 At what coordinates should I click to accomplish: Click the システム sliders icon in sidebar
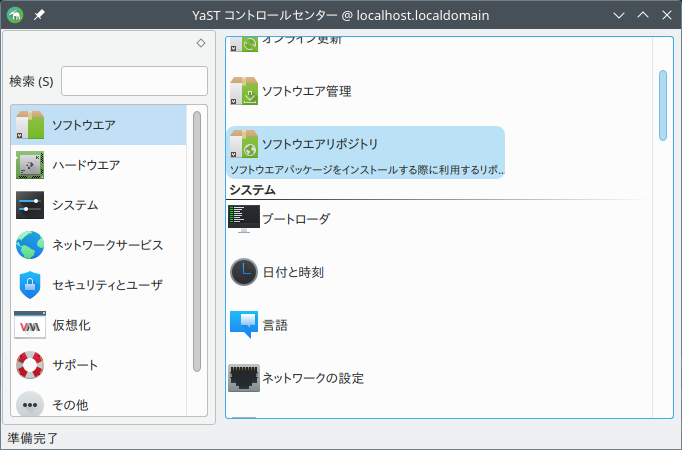coord(30,205)
